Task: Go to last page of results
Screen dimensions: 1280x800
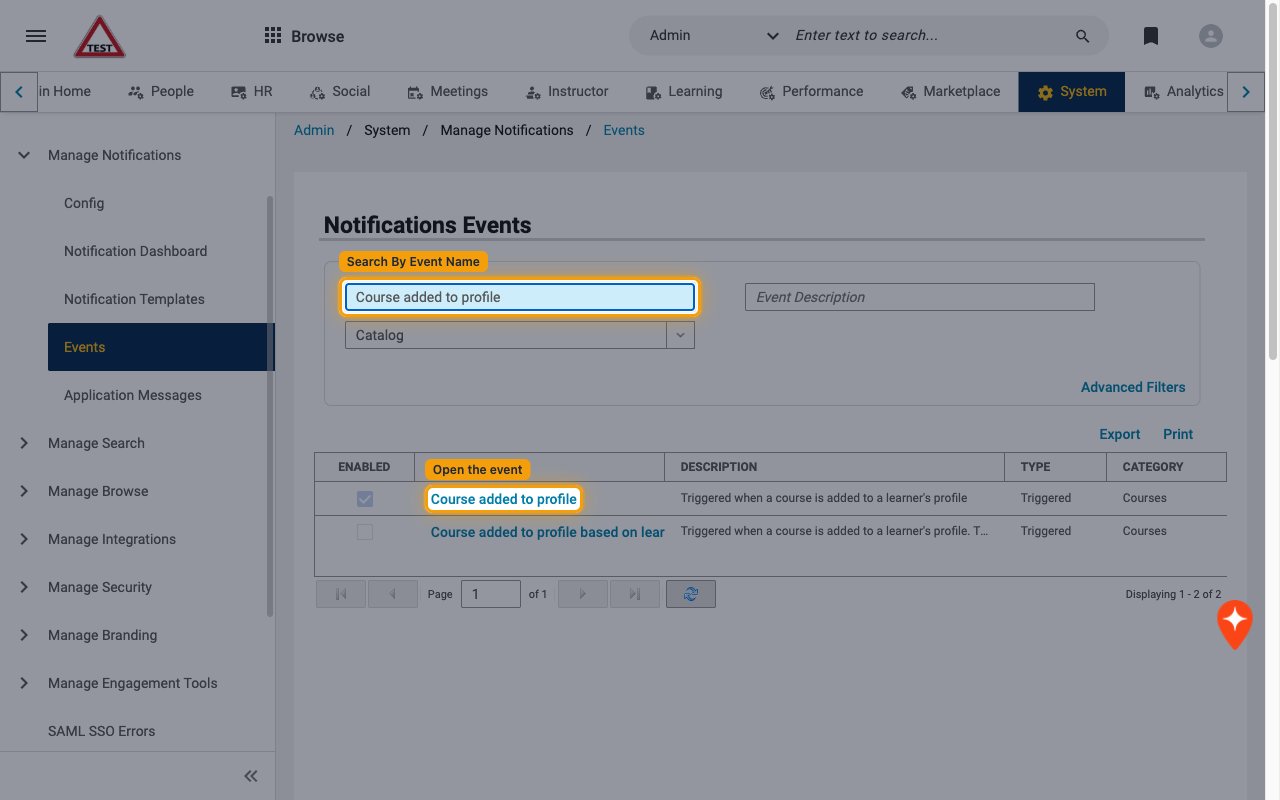Action: coord(635,594)
